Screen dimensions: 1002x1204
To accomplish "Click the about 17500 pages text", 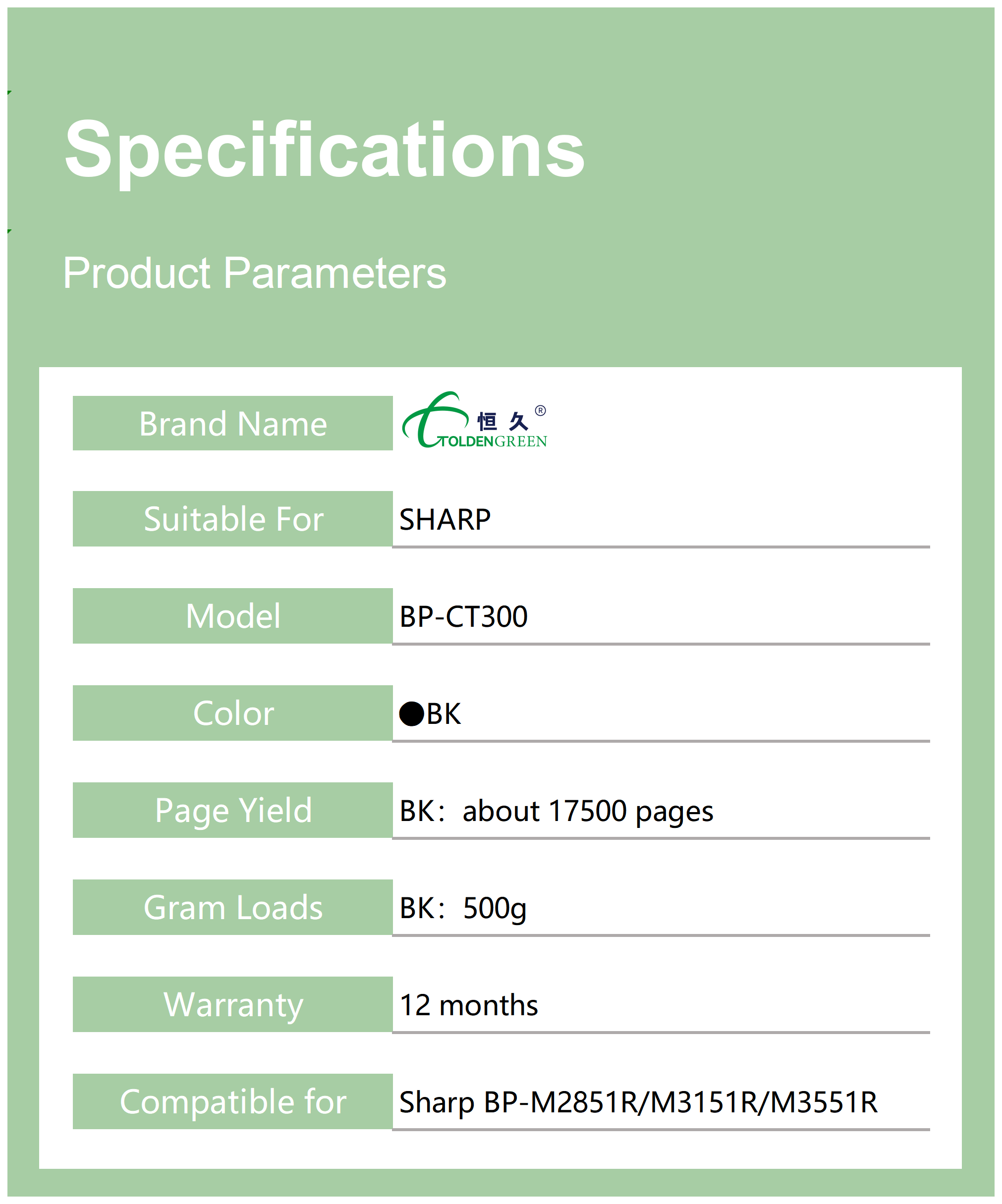I will [x=588, y=811].
